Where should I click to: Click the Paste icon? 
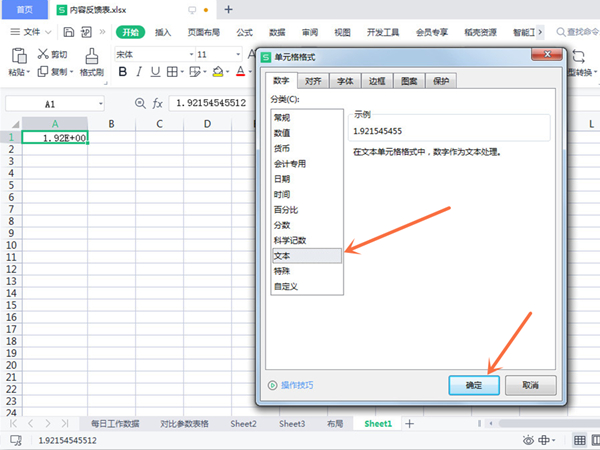(x=19, y=56)
